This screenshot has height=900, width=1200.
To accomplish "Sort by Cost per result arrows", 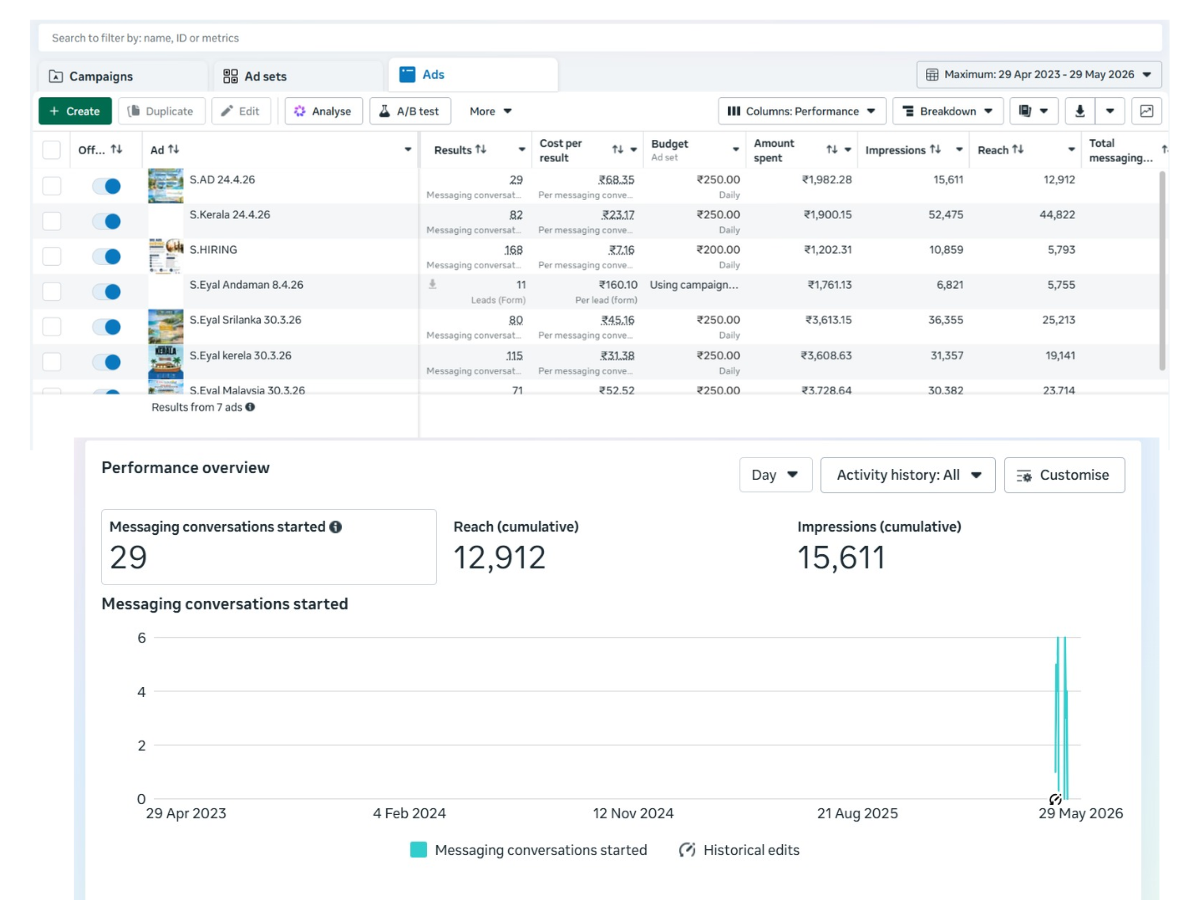I will coord(618,150).
